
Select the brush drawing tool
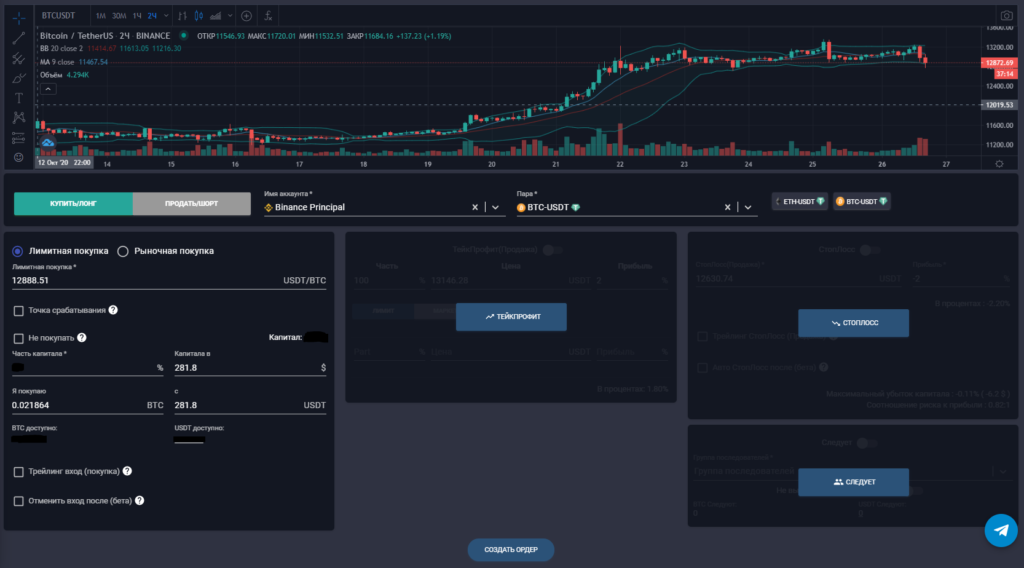tap(18, 78)
